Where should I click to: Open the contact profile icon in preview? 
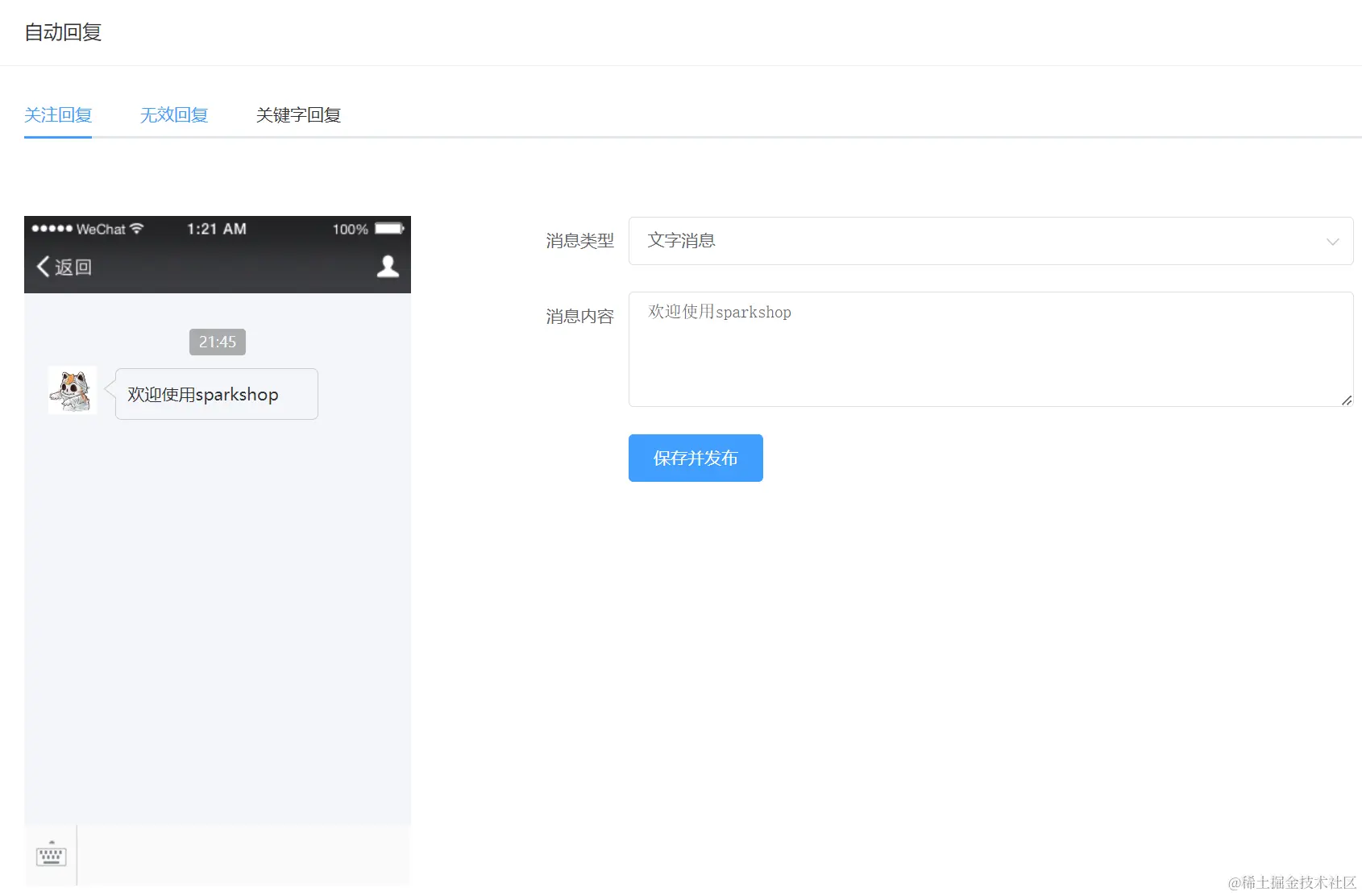tap(388, 267)
